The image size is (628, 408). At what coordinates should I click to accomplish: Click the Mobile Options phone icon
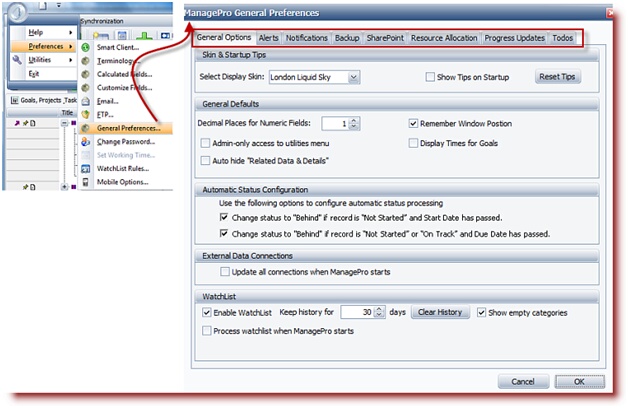(x=85, y=182)
